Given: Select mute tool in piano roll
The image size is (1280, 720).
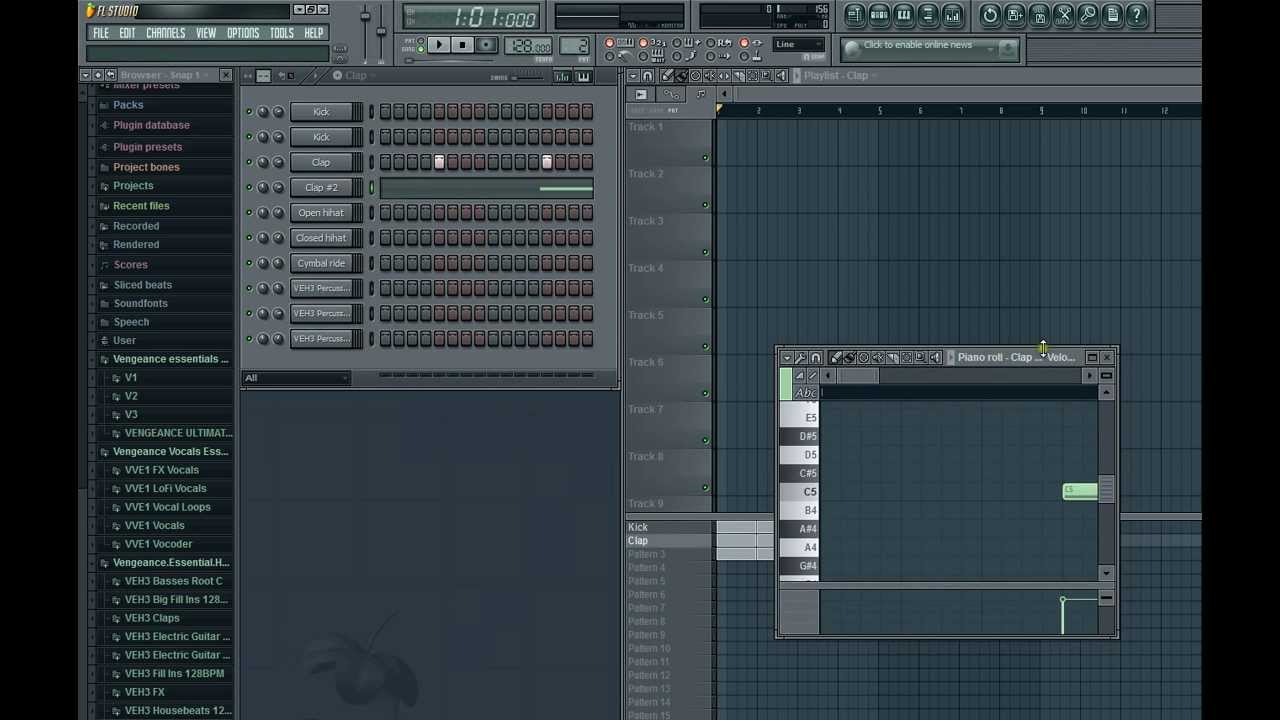Looking at the screenshot, I should (878, 357).
